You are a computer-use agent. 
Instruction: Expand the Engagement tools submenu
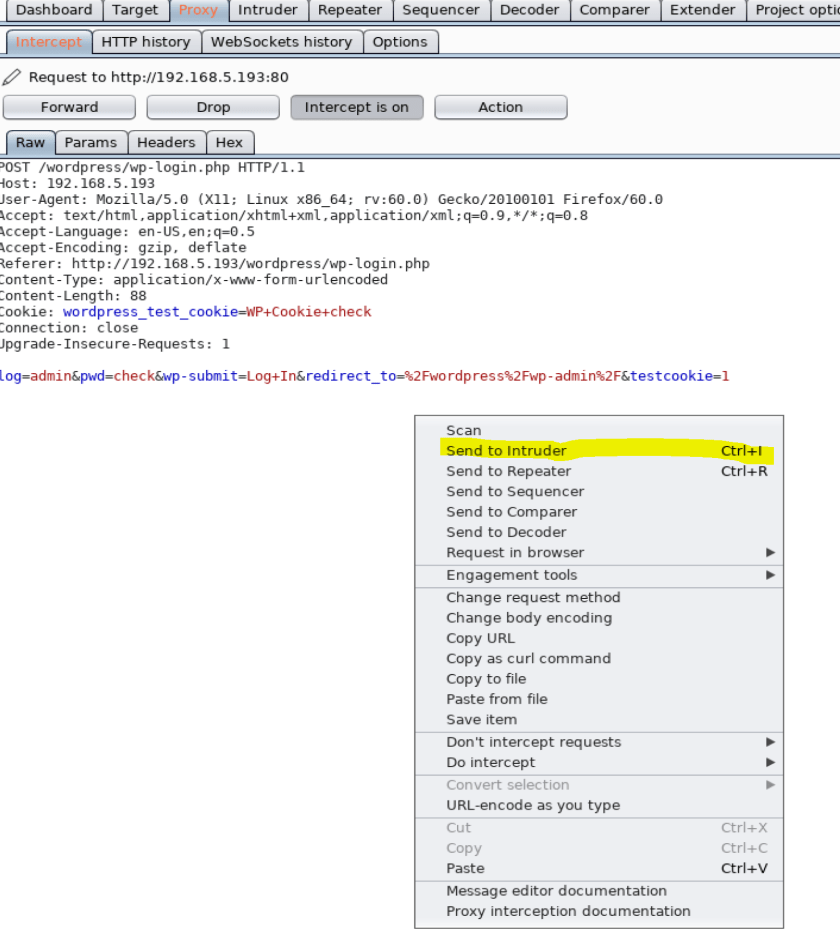[x=511, y=575]
